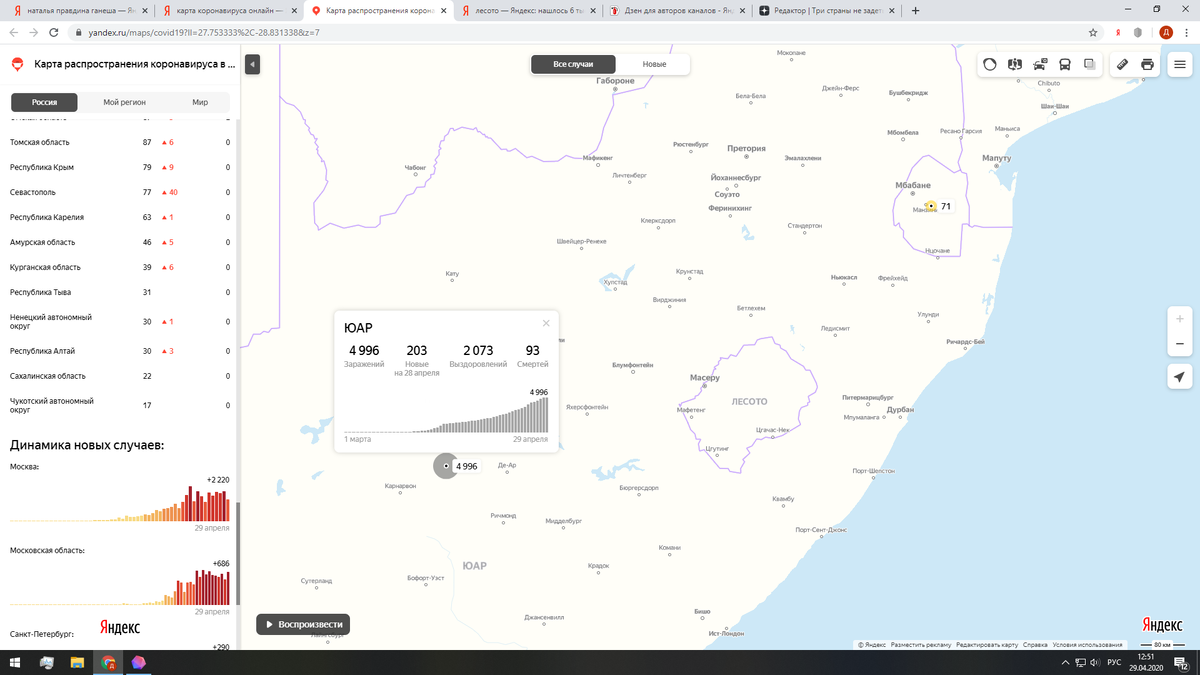Switch to the лесото Яндекс browser tab
This screenshot has width=1200, height=675.
coord(529,10)
